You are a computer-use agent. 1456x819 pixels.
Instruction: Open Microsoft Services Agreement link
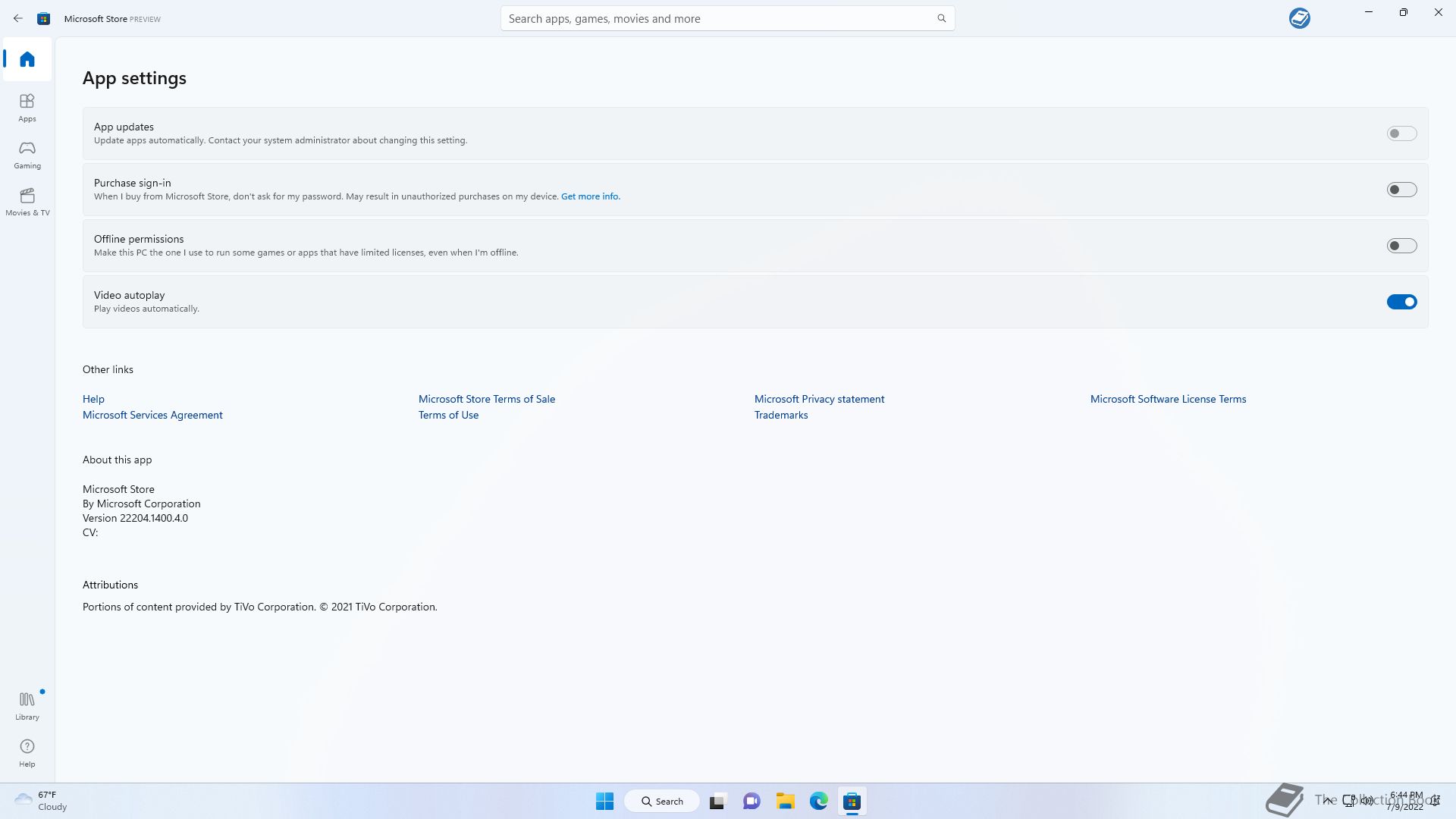pyautogui.click(x=152, y=415)
